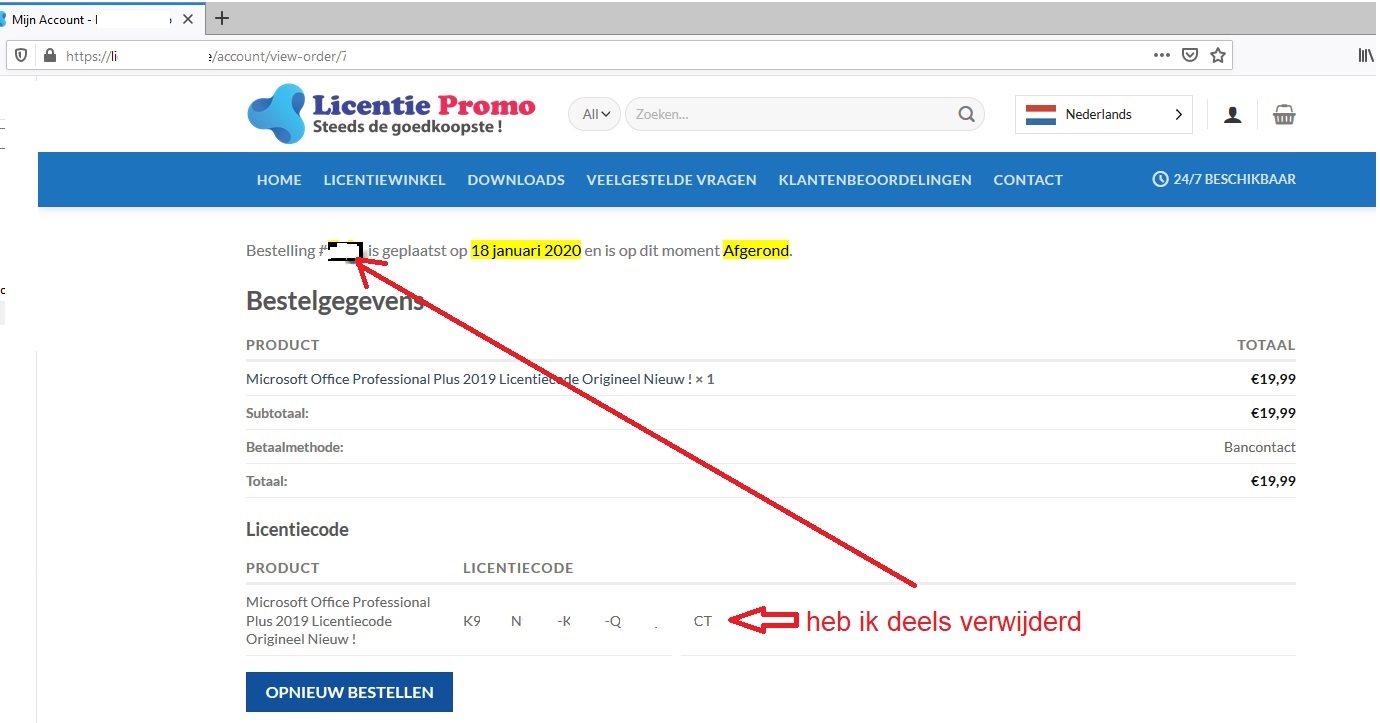
Task: Go to the Licentiewinkel menu item
Action: point(384,180)
